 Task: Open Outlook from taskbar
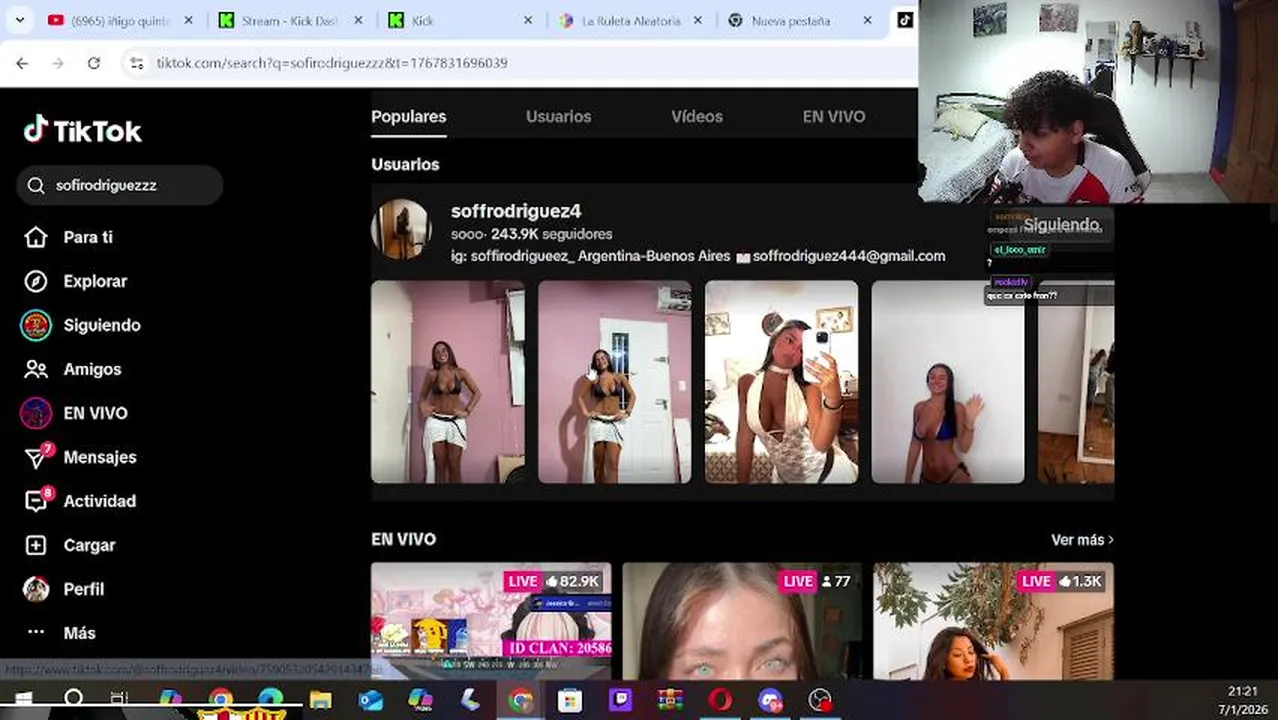click(x=370, y=700)
